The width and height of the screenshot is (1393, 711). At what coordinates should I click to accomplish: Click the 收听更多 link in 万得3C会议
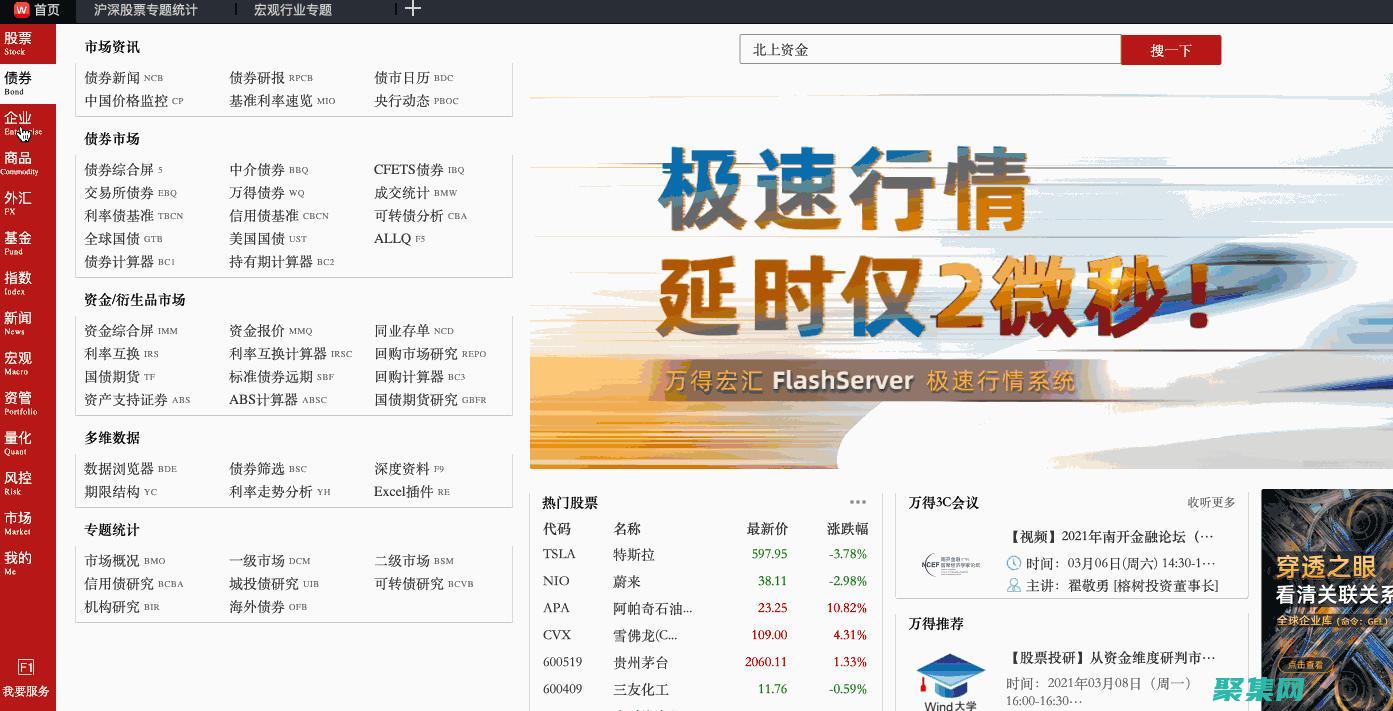pyautogui.click(x=1210, y=503)
